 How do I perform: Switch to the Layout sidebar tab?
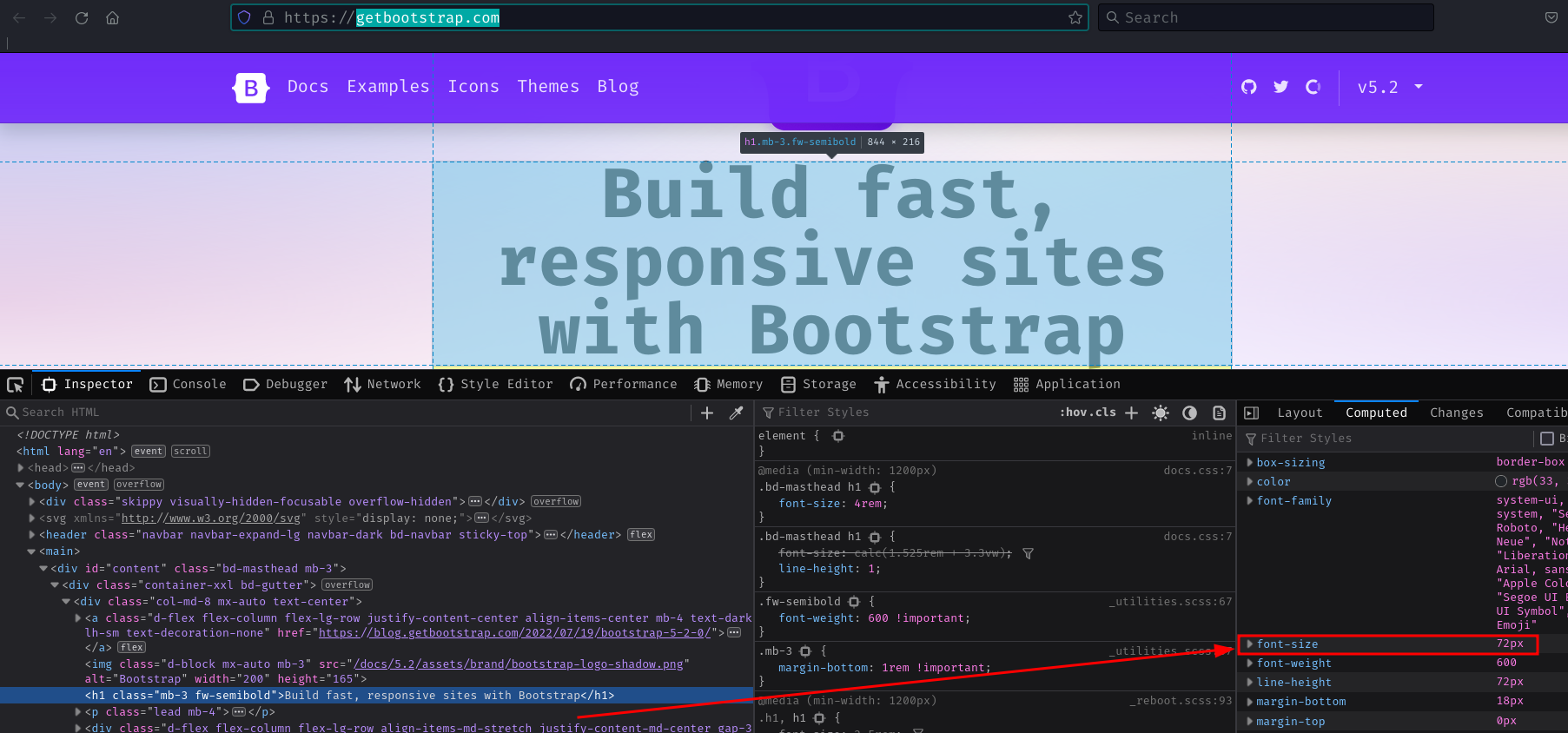click(1300, 413)
